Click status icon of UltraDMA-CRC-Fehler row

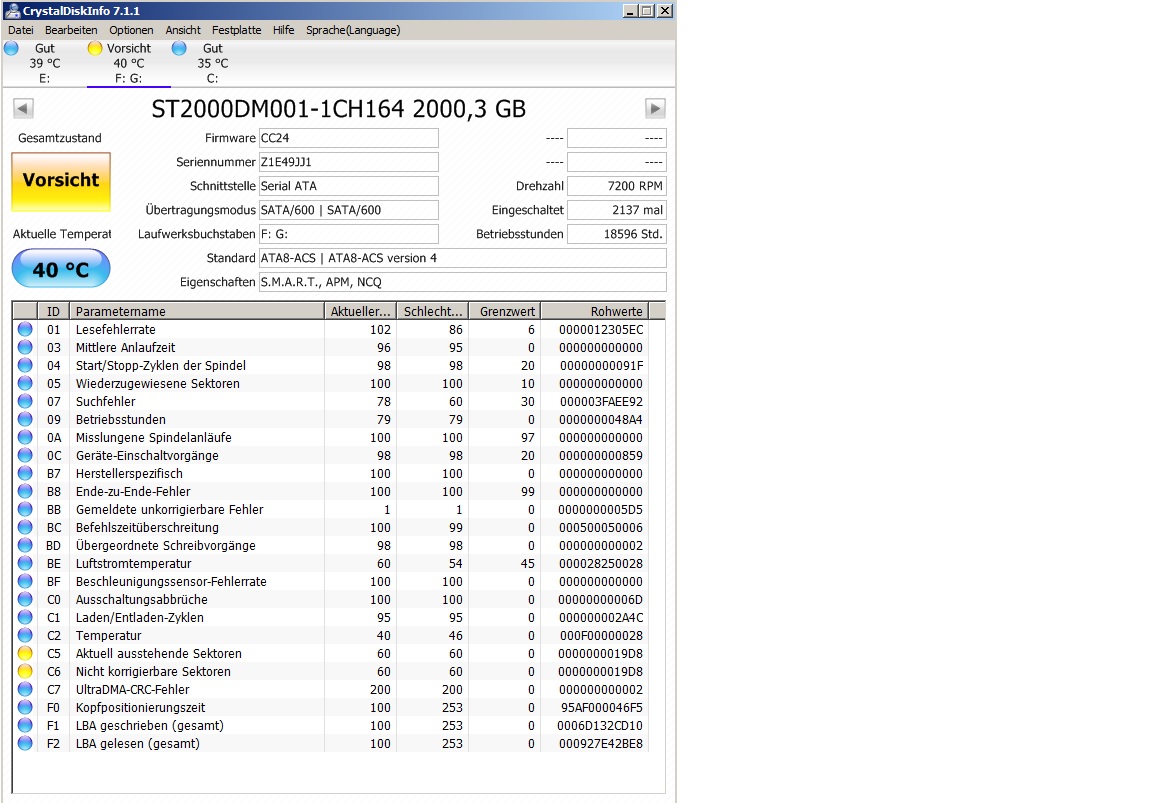click(25, 689)
